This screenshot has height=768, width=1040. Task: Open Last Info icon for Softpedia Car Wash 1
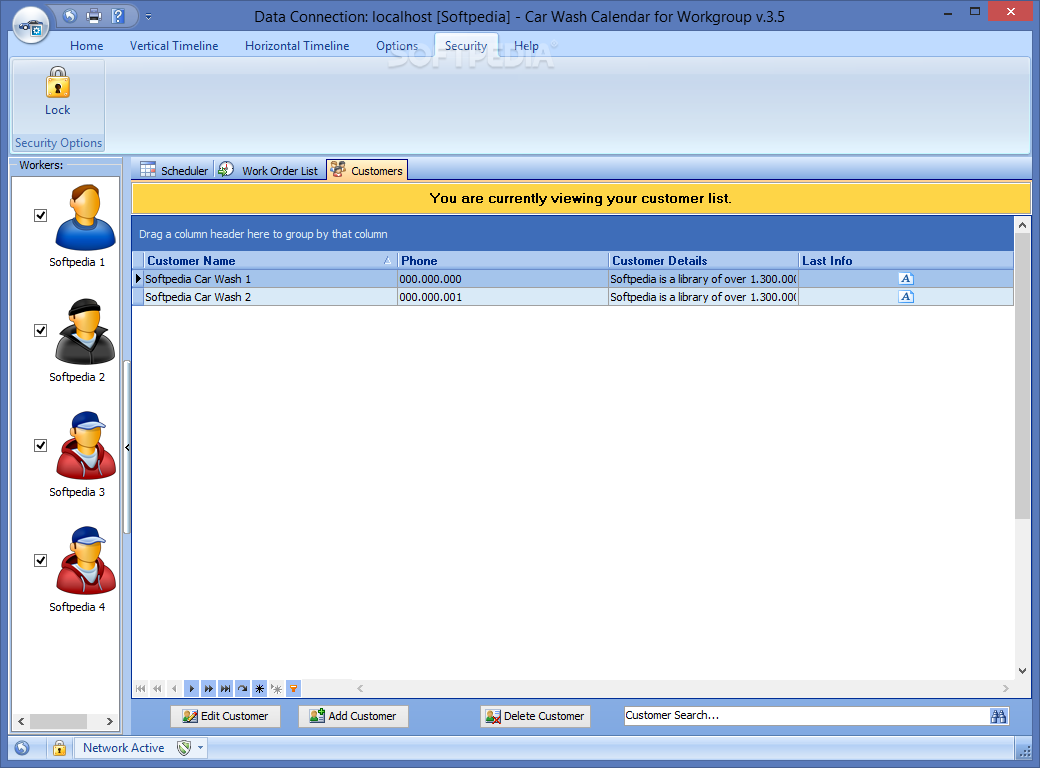click(906, 279)
